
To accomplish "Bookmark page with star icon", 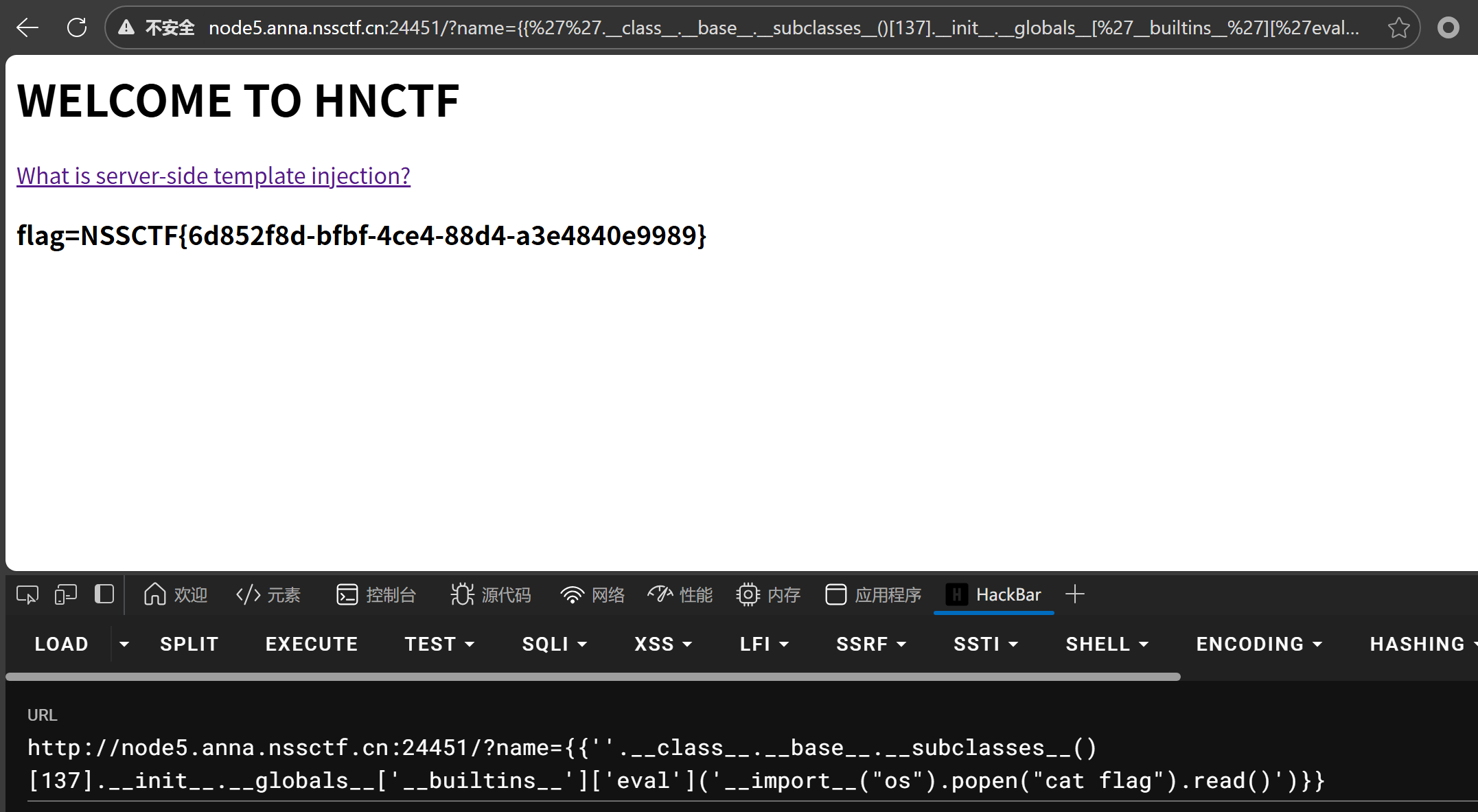I will click(x=1398, y=28).
